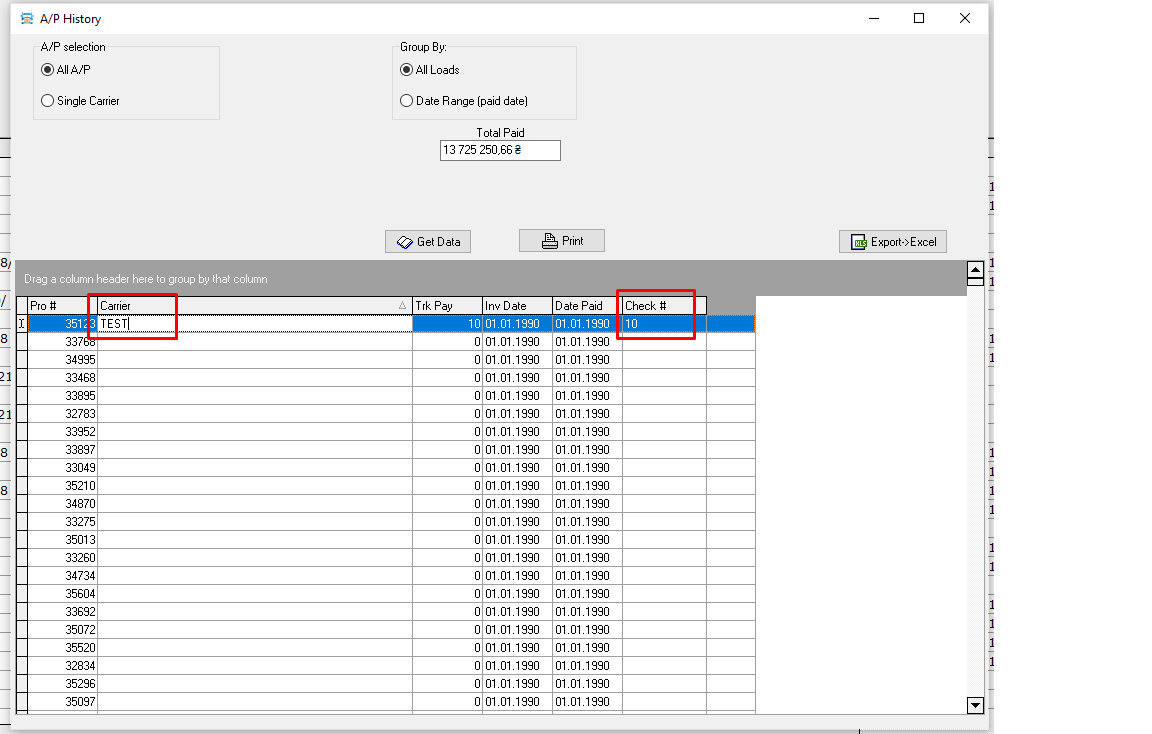1152x734 pixels.
Task: Click the Trk Pay column header
Action: 446,306
